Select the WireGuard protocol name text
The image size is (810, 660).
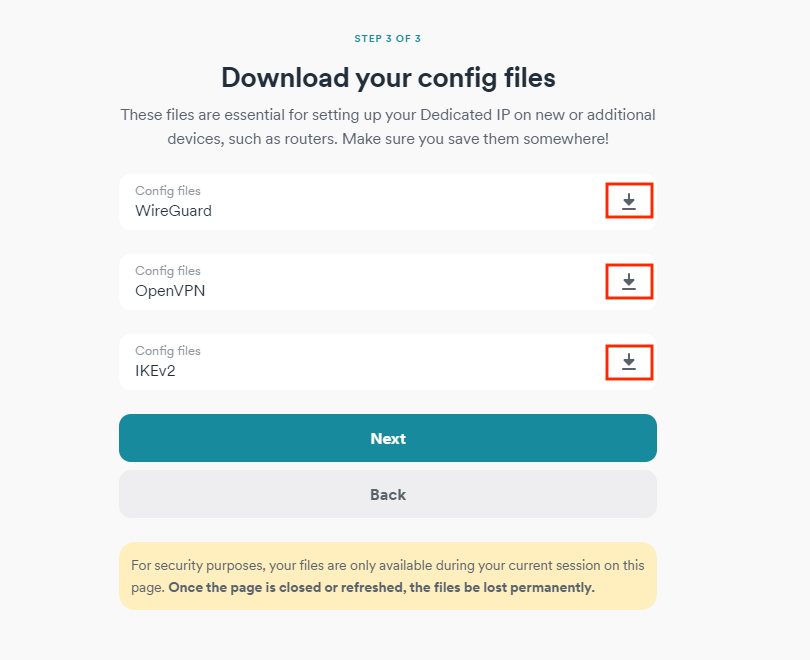(x=174, y=211)
